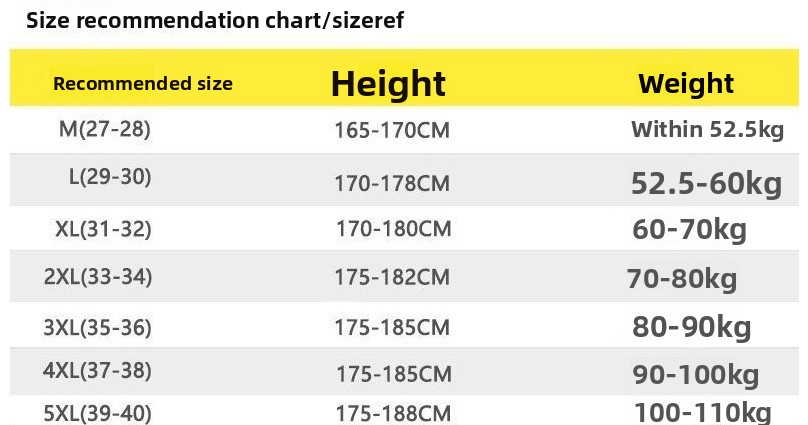
Task: Pick the 4XL(37-38) size cell
Action: click(98, 371)
